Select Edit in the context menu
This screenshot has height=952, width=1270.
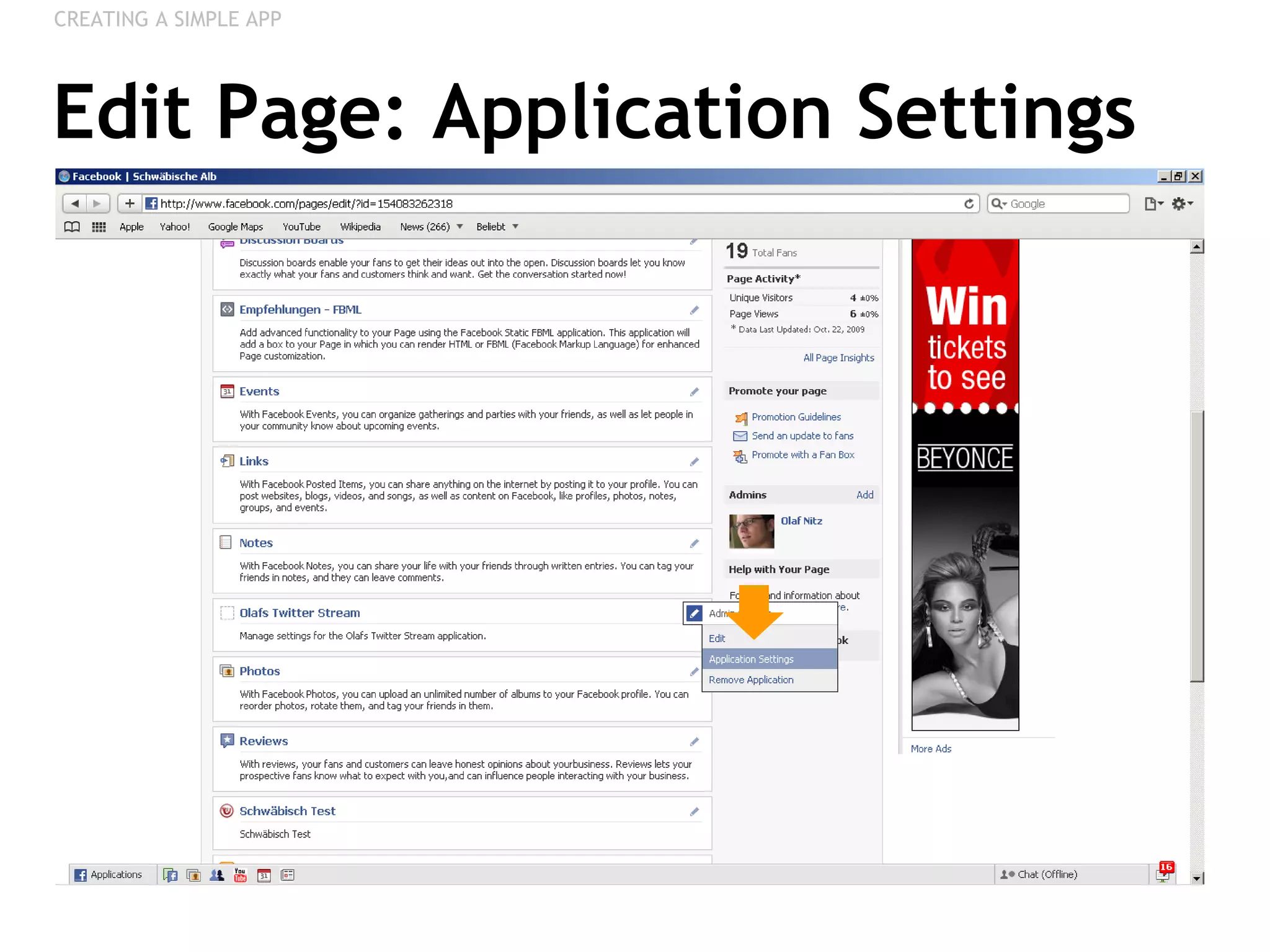[x=717, y=638]
